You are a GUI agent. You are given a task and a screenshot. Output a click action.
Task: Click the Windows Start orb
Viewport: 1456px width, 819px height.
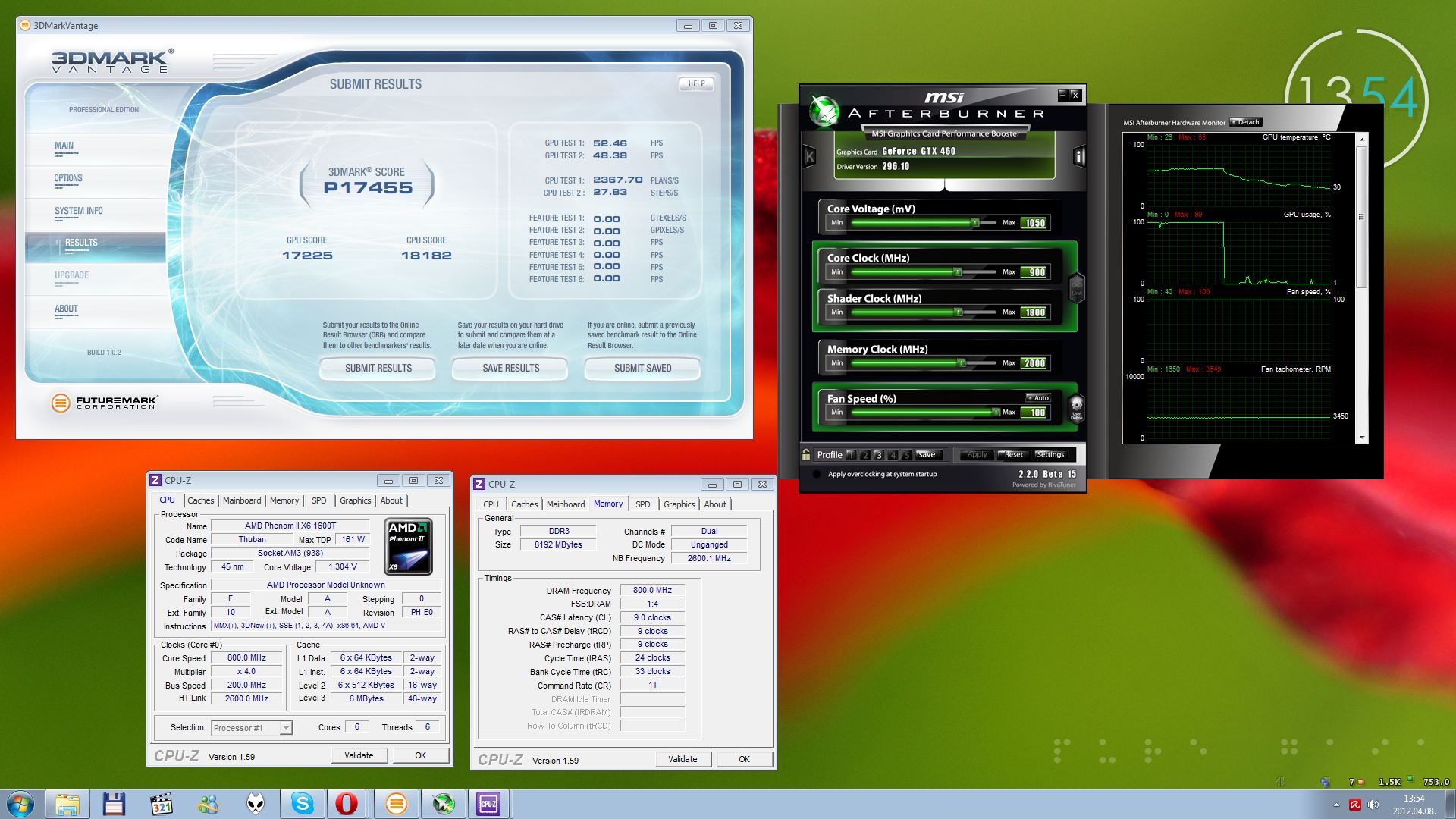[20, 804]
